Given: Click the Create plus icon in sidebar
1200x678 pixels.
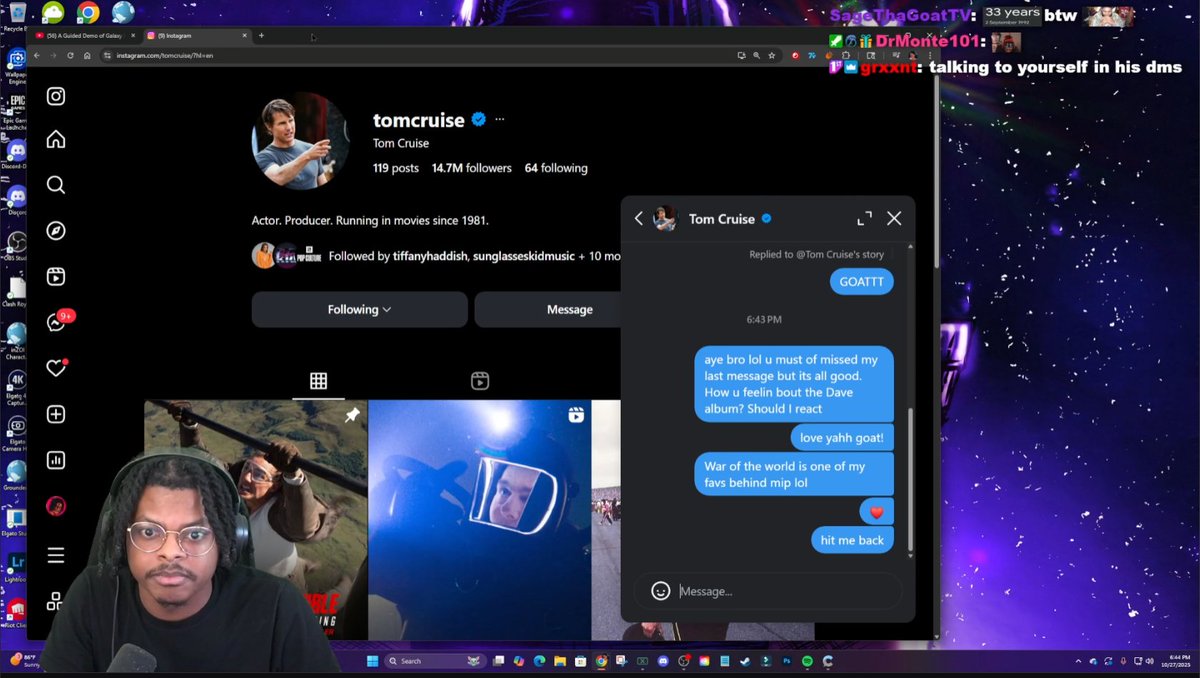Looking at the screenshot, I should coord(56,414).
